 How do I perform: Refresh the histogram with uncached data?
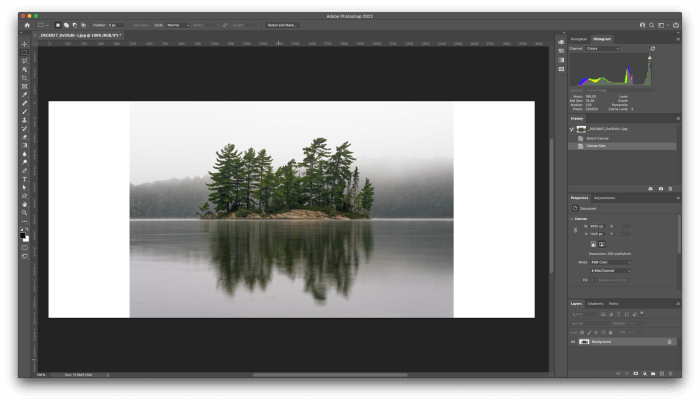pos(653,48)
